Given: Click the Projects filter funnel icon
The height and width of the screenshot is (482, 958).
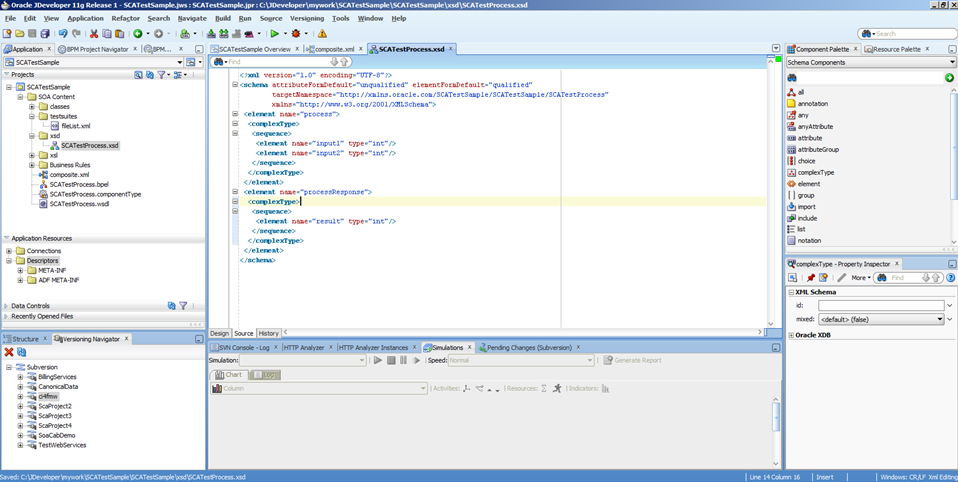Looking at the screenshot, I should tap(162, 75).
